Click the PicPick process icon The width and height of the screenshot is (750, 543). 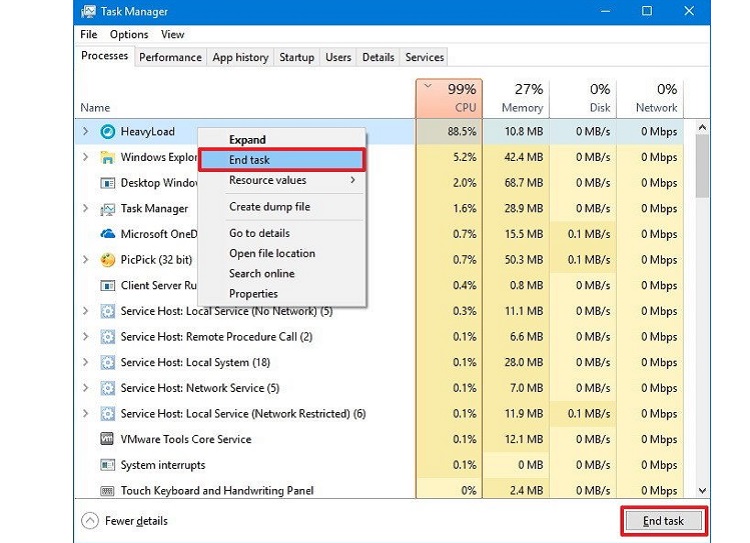(108, 260)
